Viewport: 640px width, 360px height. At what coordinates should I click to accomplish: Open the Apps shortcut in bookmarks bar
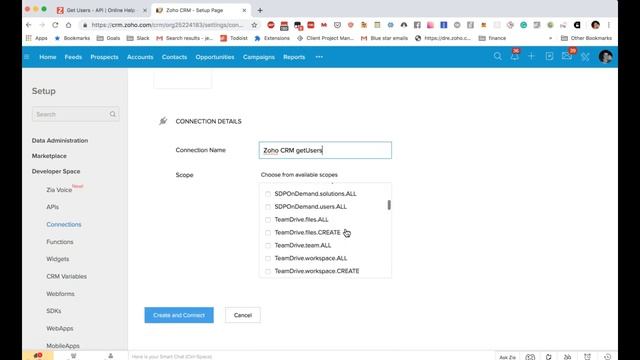pyautogui.click(x=37, y=38)
